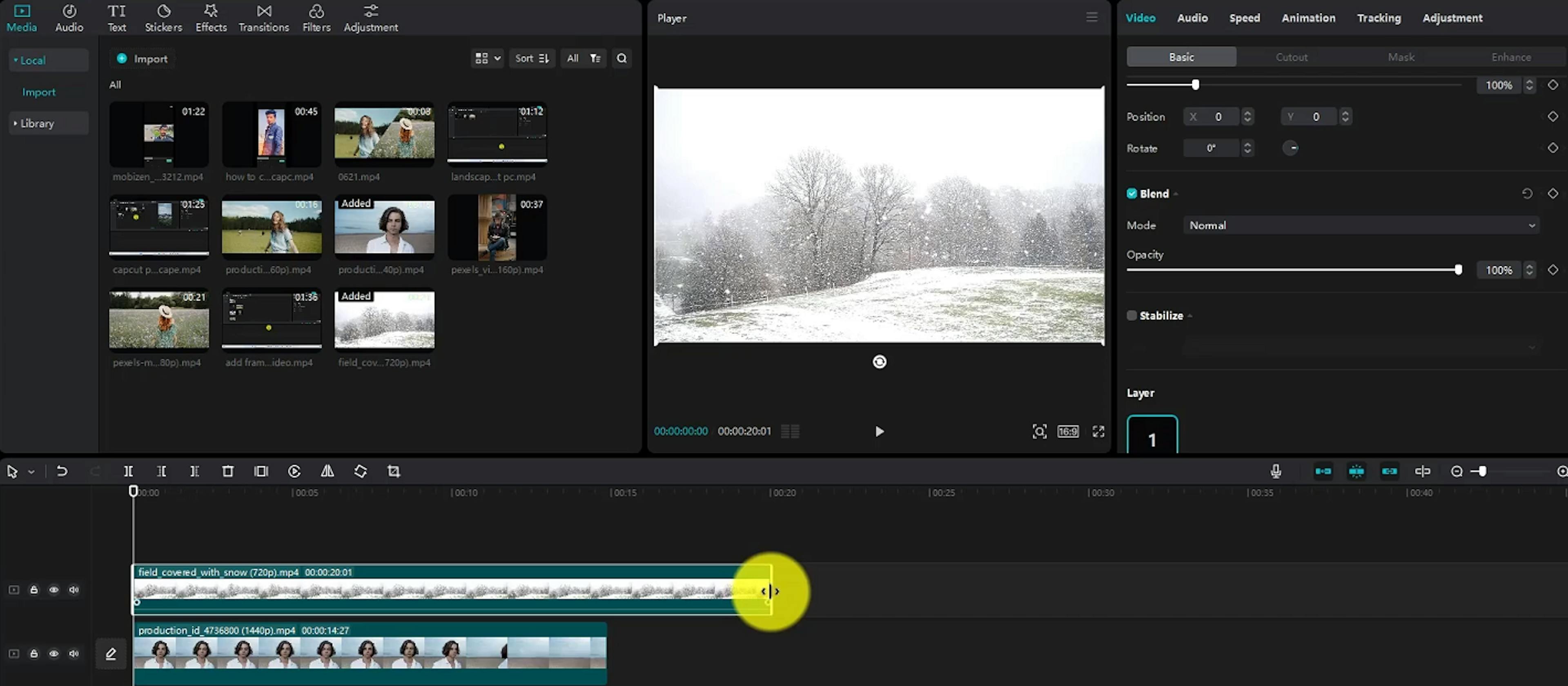Click the Crop icon in the timeline toolbar

(x=394, y=471)
